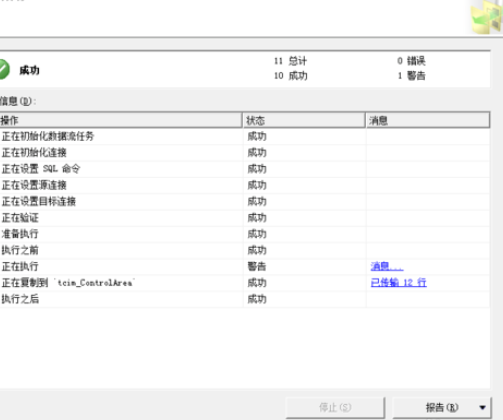The width and height of the screenshot is (503, 420).
Task: Click the 报告(R) button
Action: [x=442, y=407]
